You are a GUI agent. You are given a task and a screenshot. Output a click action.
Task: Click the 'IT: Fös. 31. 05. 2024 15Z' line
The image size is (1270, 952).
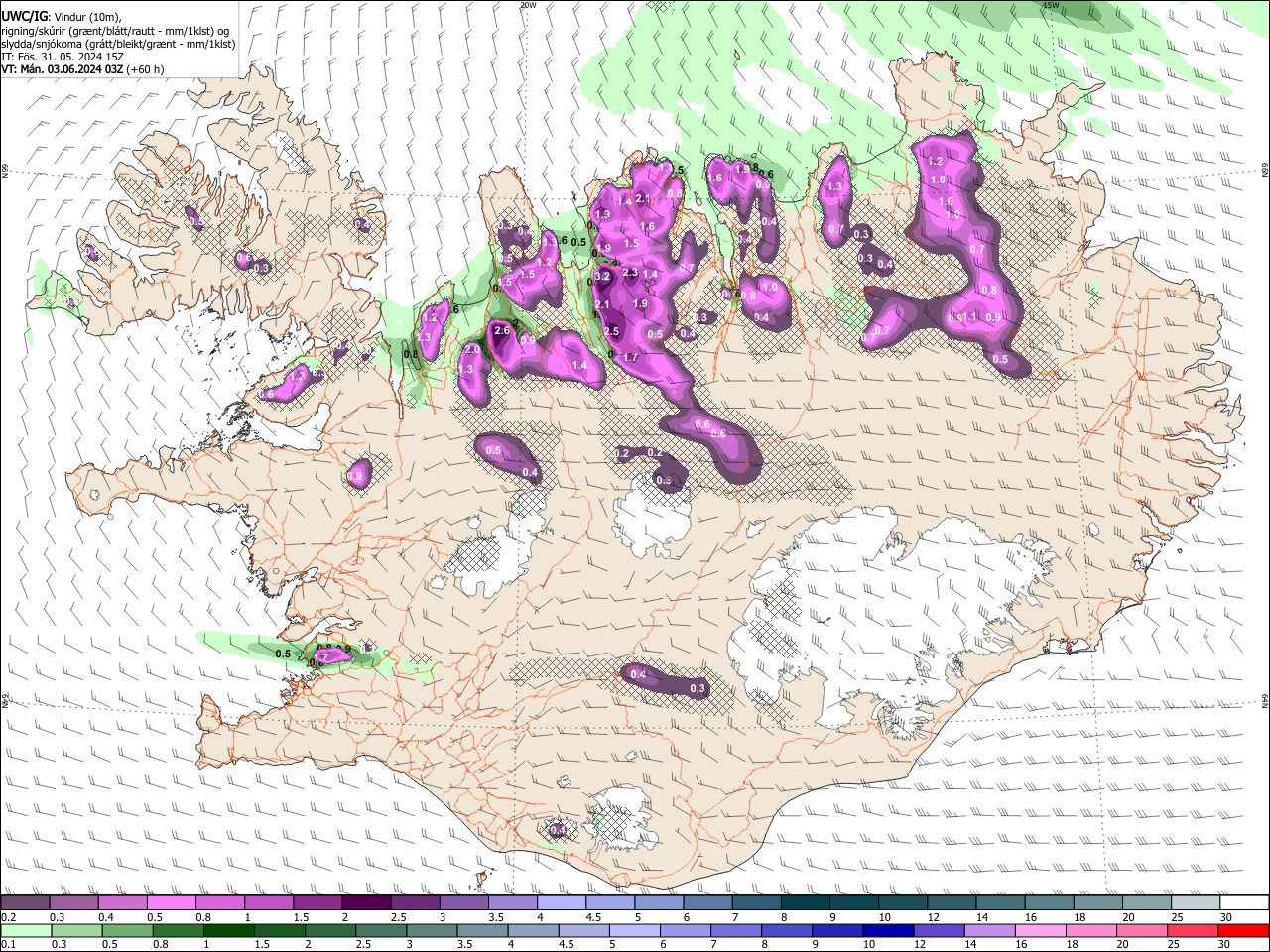pos(63,57)
